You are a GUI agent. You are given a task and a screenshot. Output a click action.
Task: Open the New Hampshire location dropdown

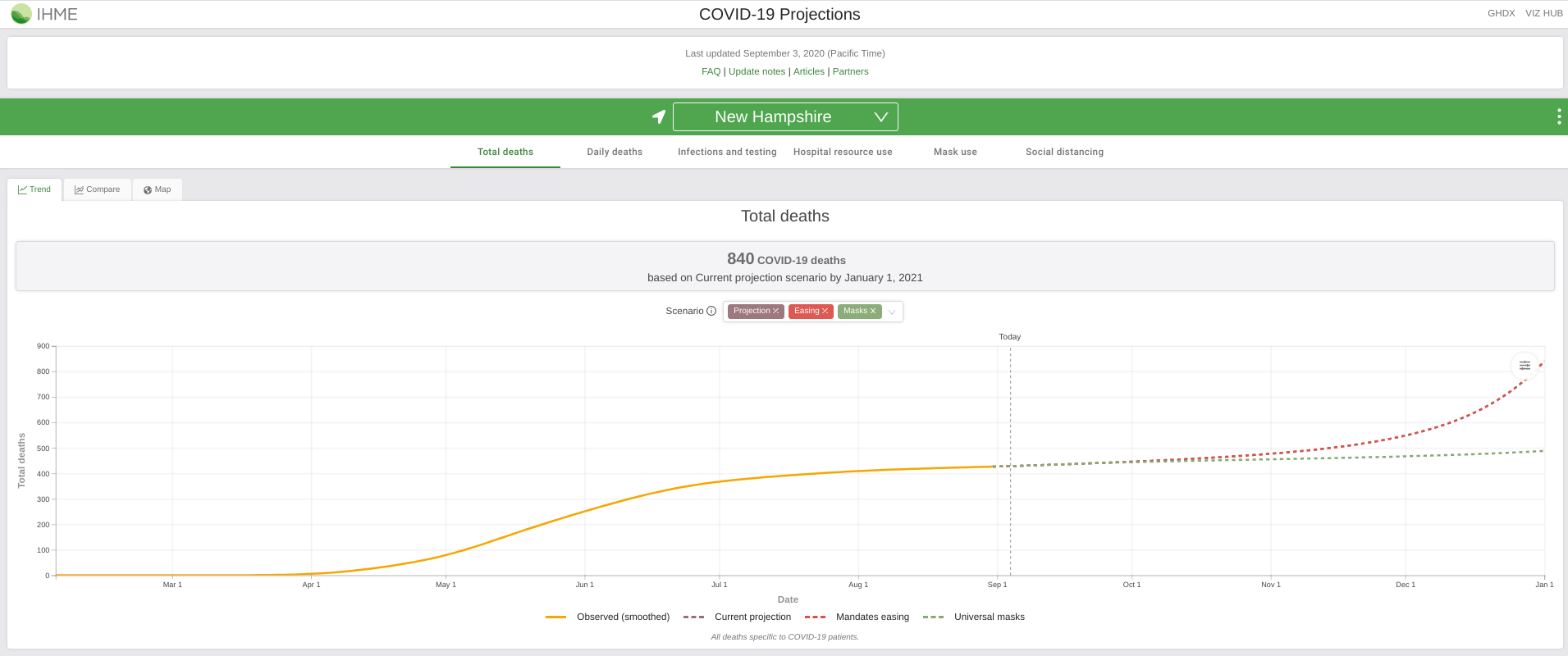coord(785,117)
